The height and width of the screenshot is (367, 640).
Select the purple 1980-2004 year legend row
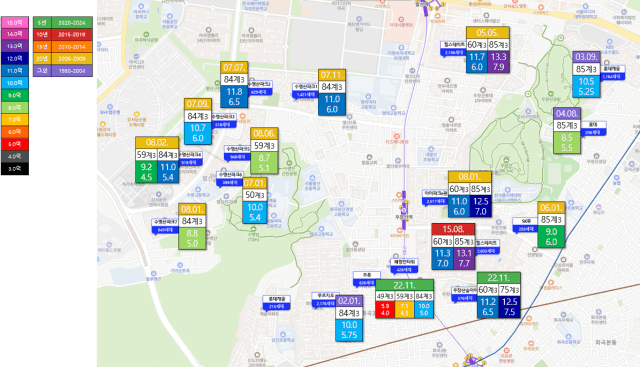[63, 71]
